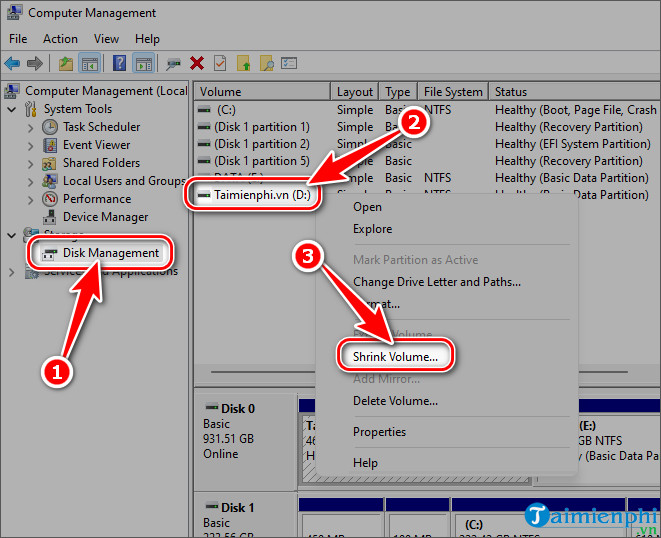
Task: Expand the Shared Folders node
Action: click(x=30, y=164)
